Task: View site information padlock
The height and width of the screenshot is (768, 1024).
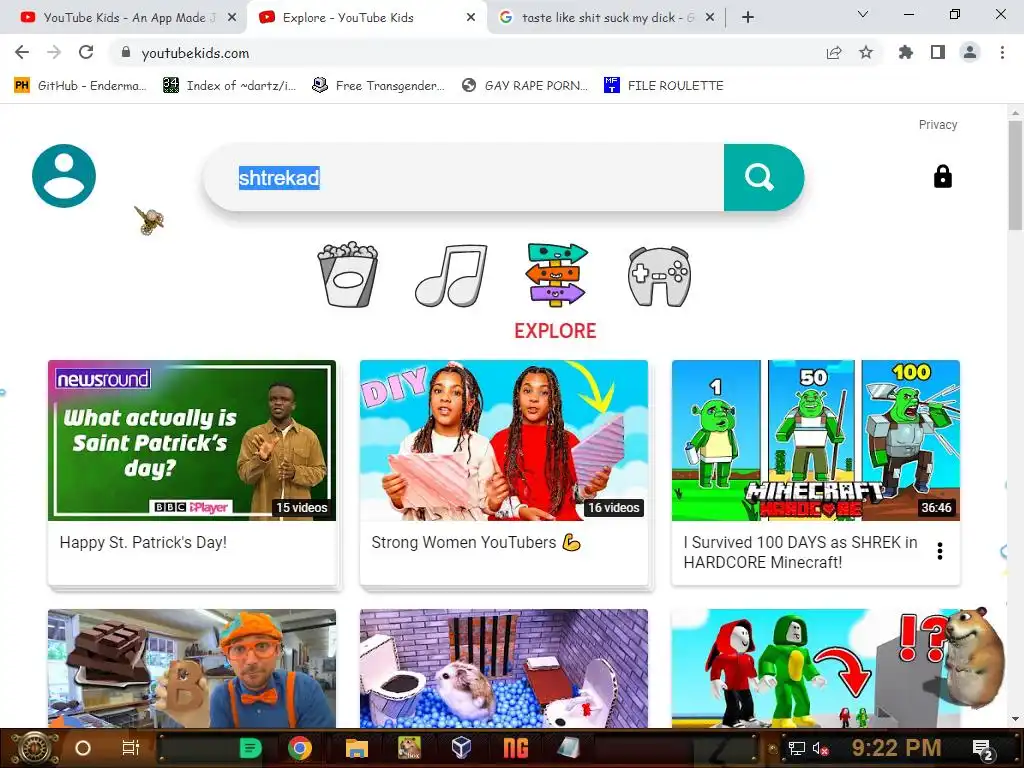Action: pos(126,52)
